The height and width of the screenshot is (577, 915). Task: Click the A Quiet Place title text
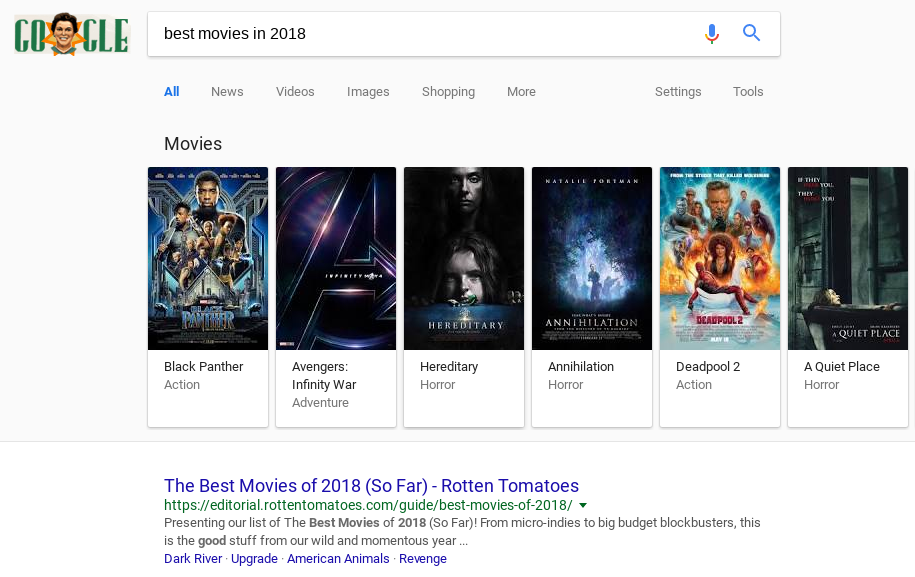[x=841, y=366]
